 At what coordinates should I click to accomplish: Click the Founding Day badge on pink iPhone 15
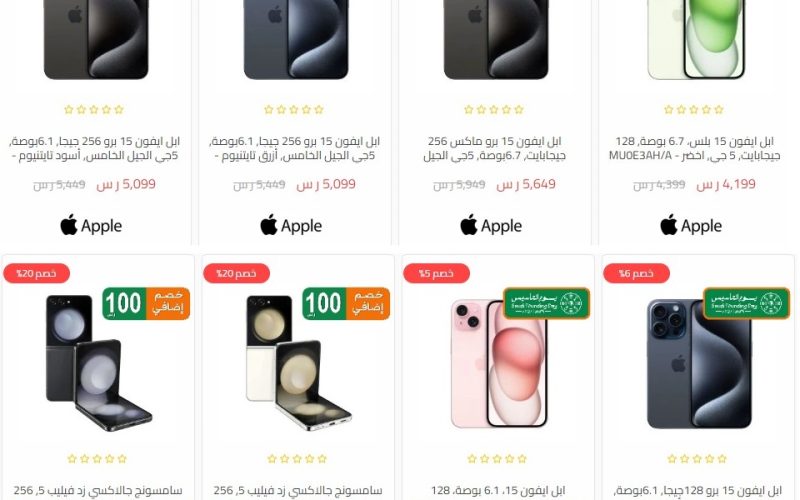pos(546,303)
